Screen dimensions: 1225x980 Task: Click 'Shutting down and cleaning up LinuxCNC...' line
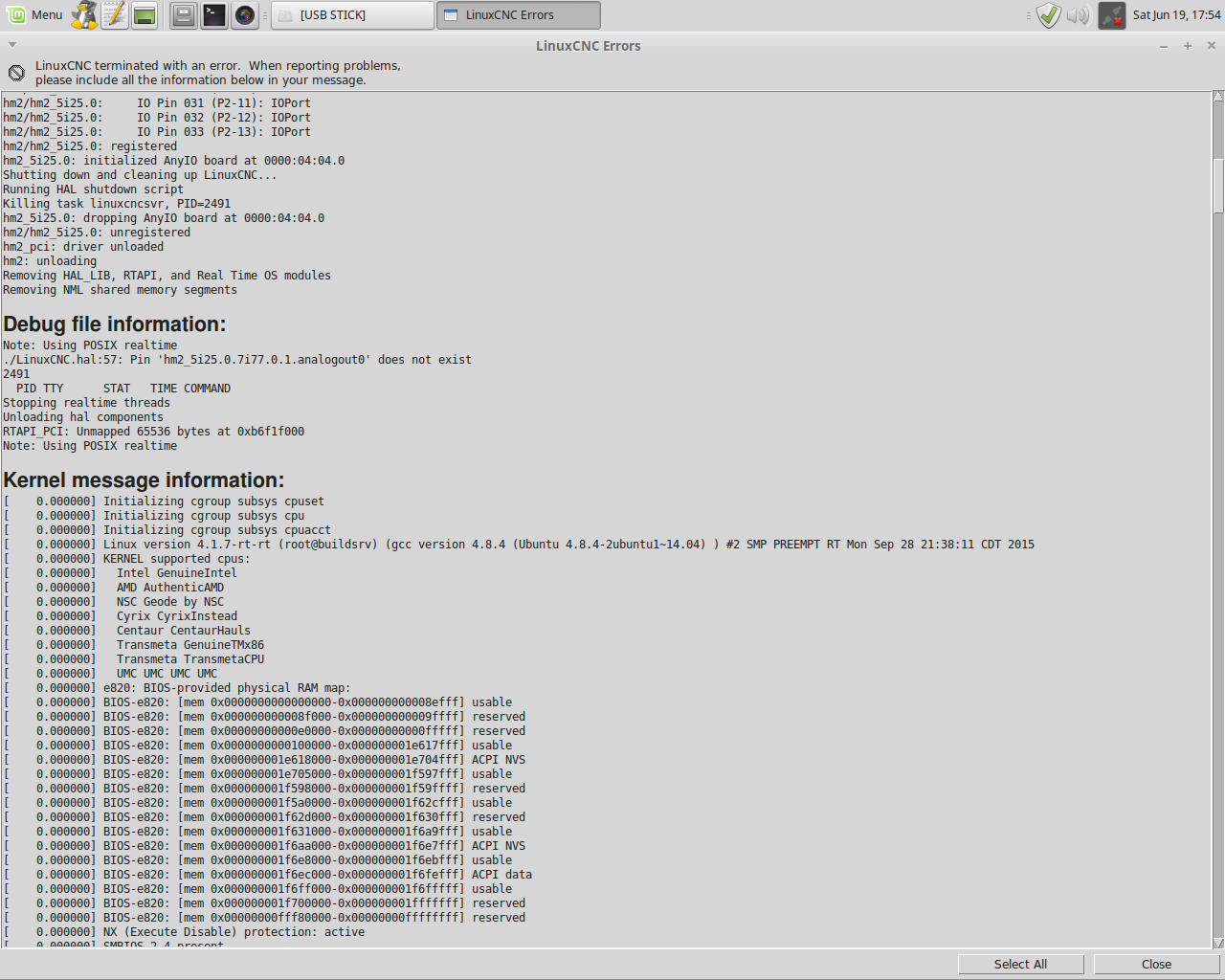click(x=140, y=175)
